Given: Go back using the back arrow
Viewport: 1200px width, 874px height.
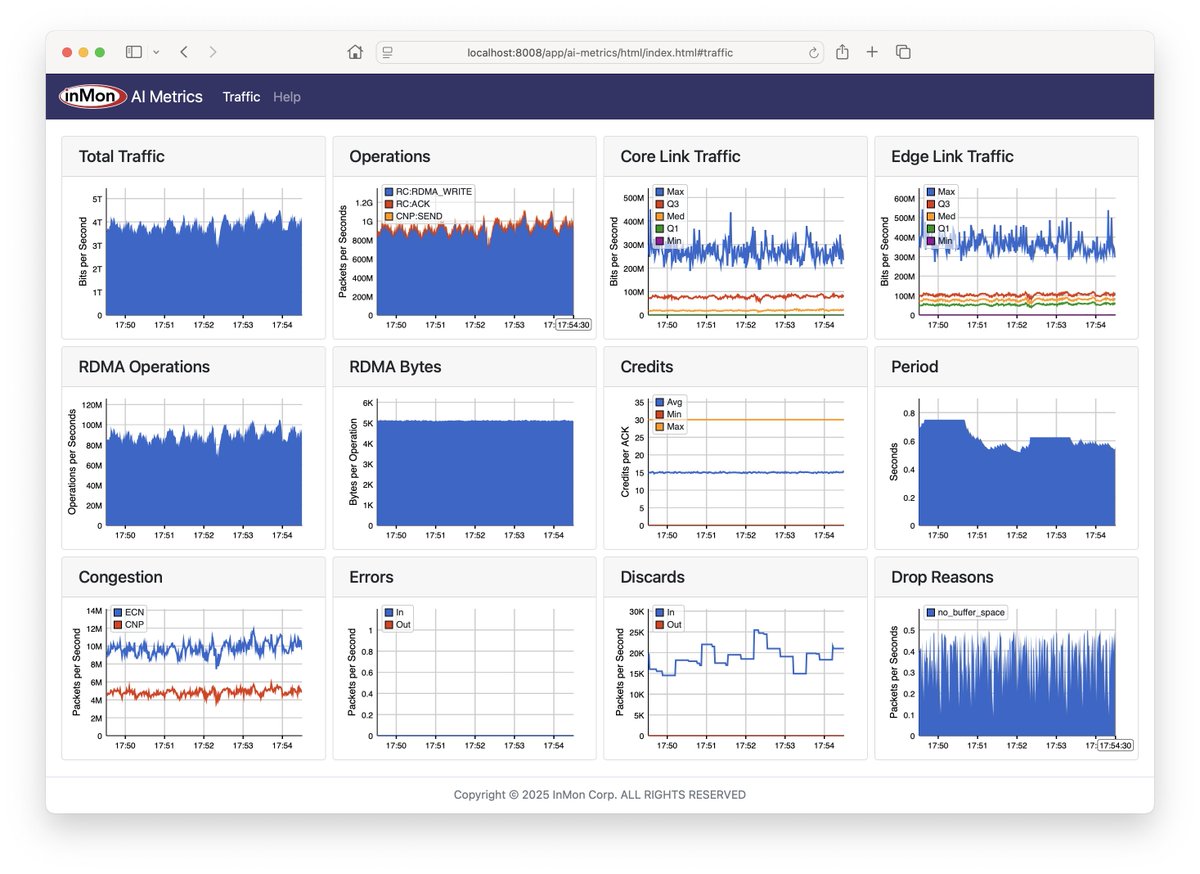Looking at the screenshot, I should [x=184, y=52].
